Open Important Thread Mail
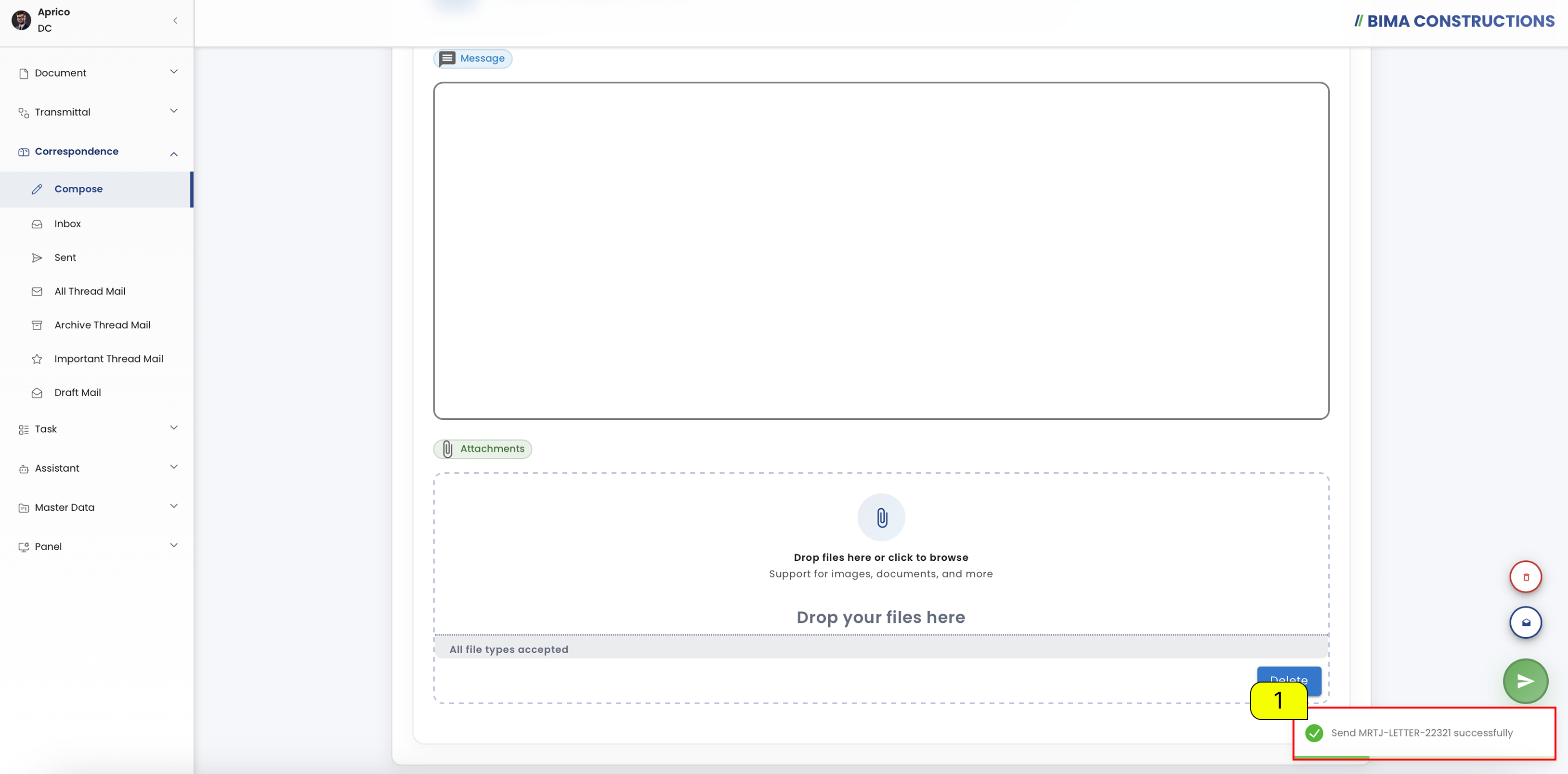This screenshot has height=774, width=1568. tap(97, 359)
